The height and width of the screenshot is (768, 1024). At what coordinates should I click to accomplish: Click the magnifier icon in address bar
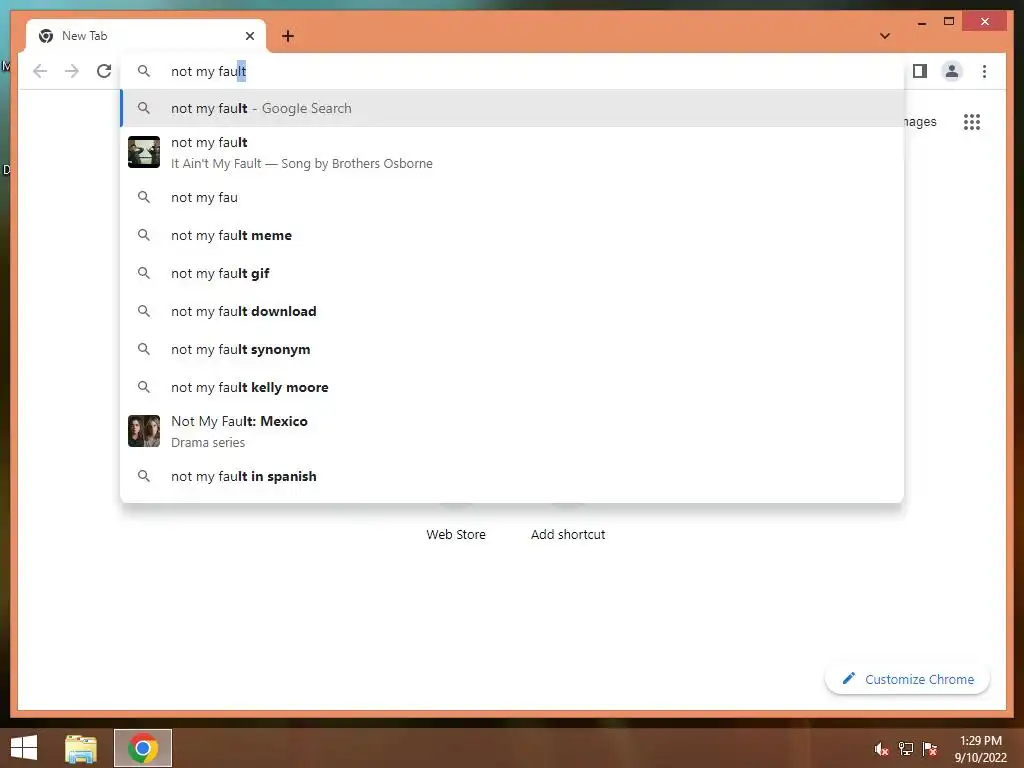tap(144, 71)
